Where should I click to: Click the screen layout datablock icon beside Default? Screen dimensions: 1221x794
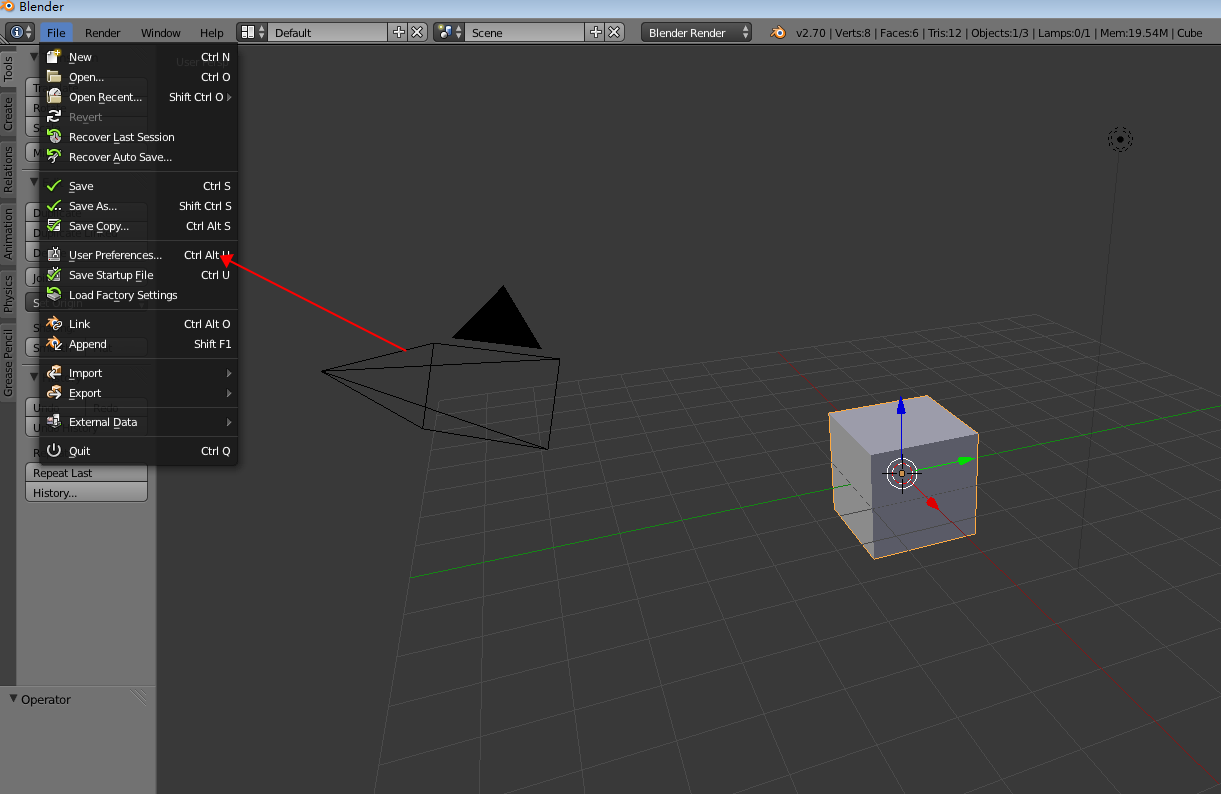246,31
